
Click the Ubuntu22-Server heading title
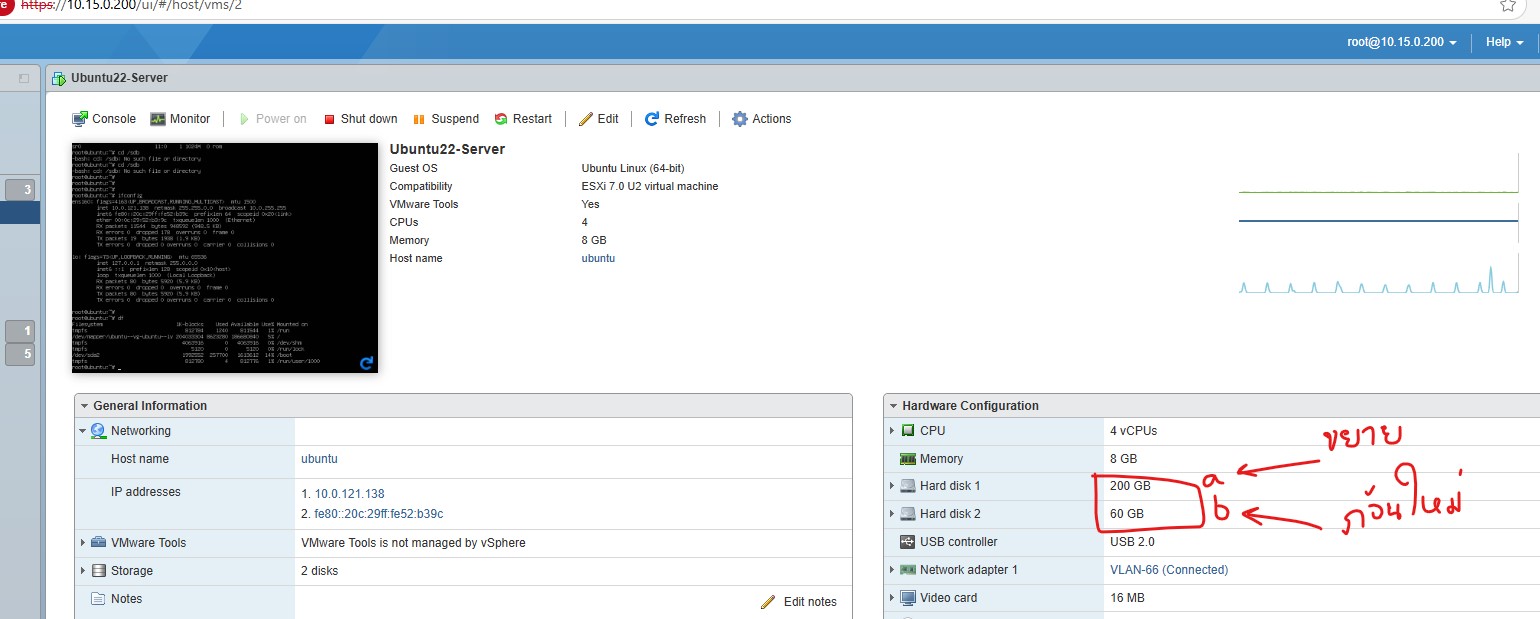[447, 149]
